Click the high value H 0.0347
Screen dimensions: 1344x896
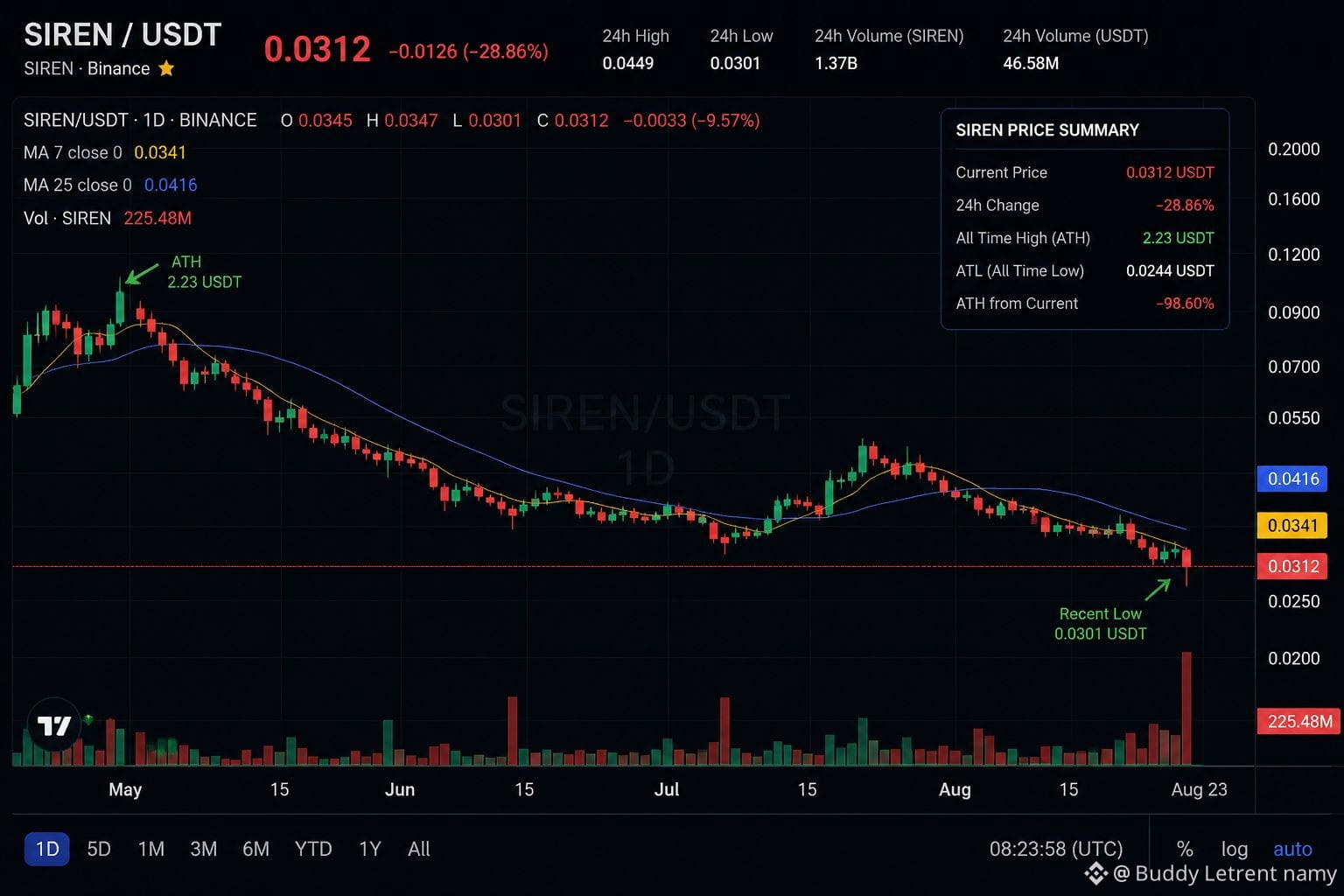coord(402,120)
